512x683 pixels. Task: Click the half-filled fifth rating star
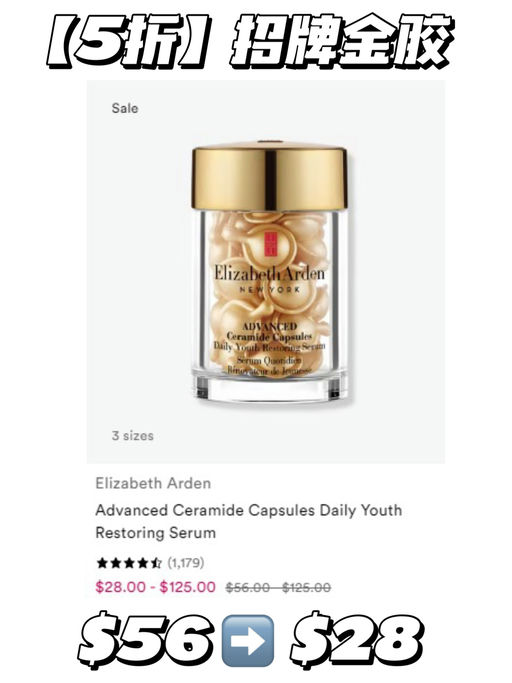coord(156,563)
